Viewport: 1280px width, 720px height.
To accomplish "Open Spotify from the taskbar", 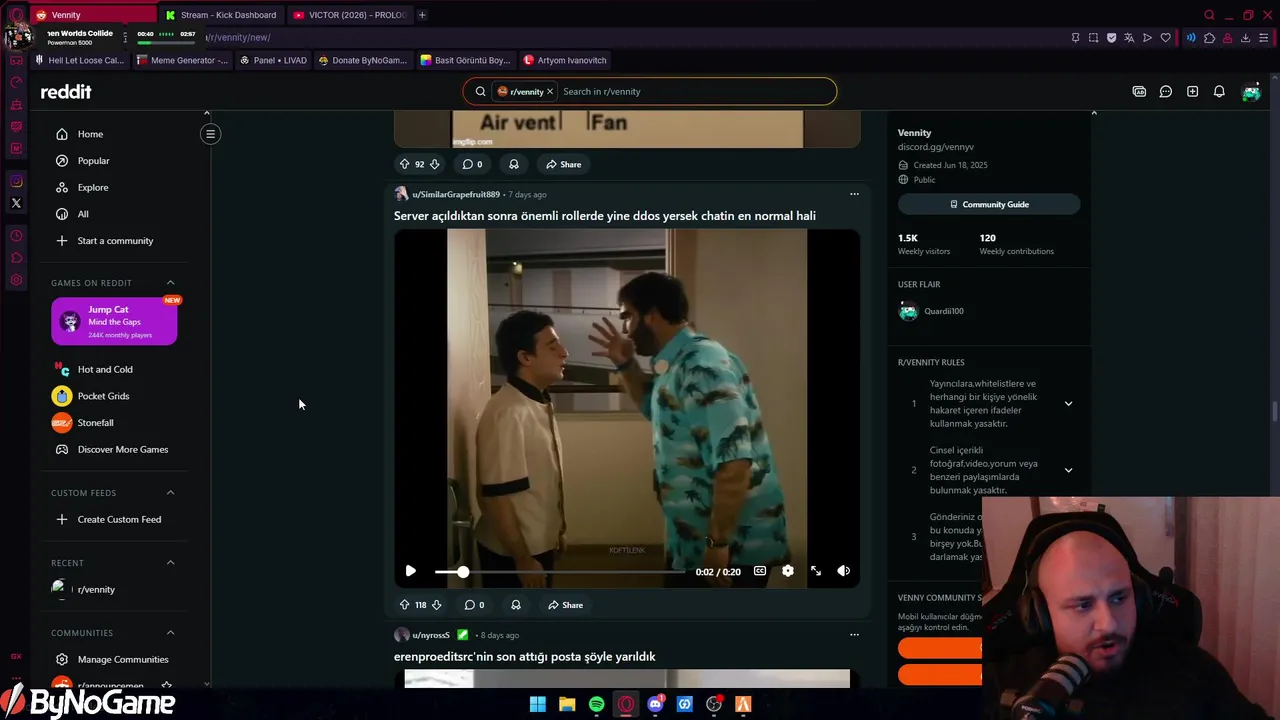I will (596, 704).
